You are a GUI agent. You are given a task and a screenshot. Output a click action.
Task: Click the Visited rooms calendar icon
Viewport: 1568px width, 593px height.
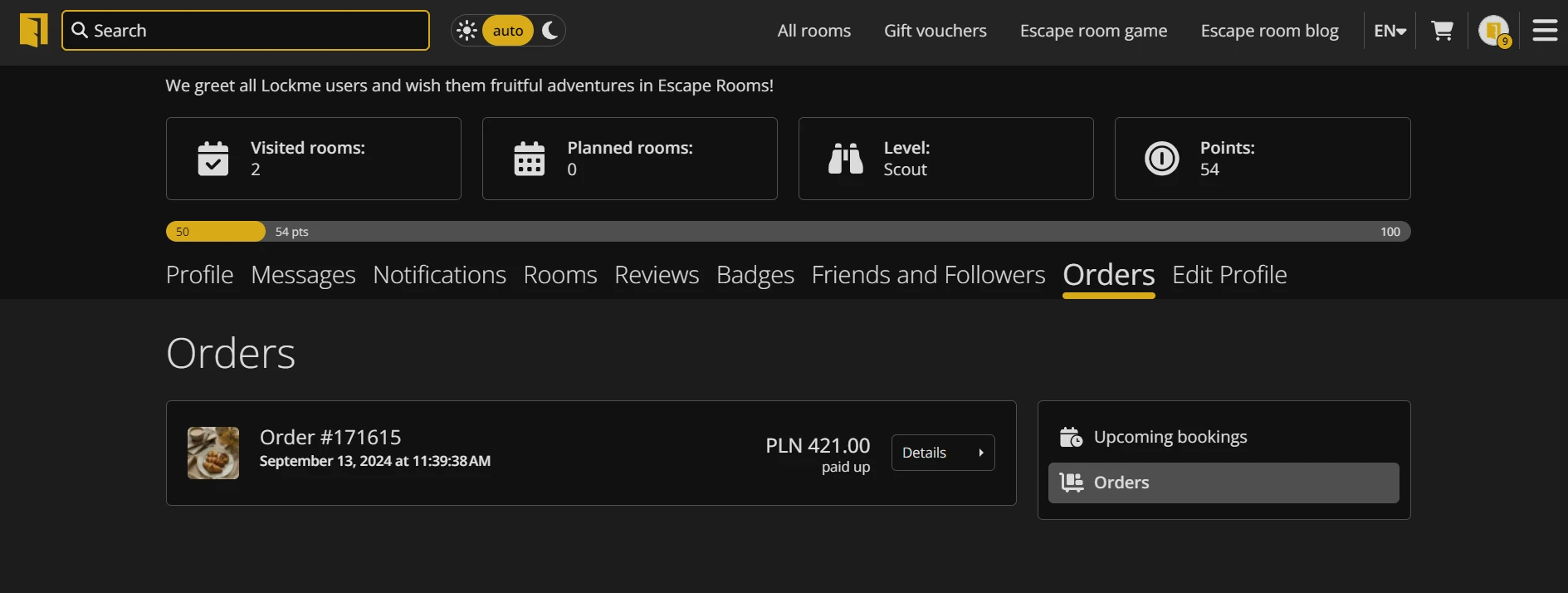tap(213, 159)
